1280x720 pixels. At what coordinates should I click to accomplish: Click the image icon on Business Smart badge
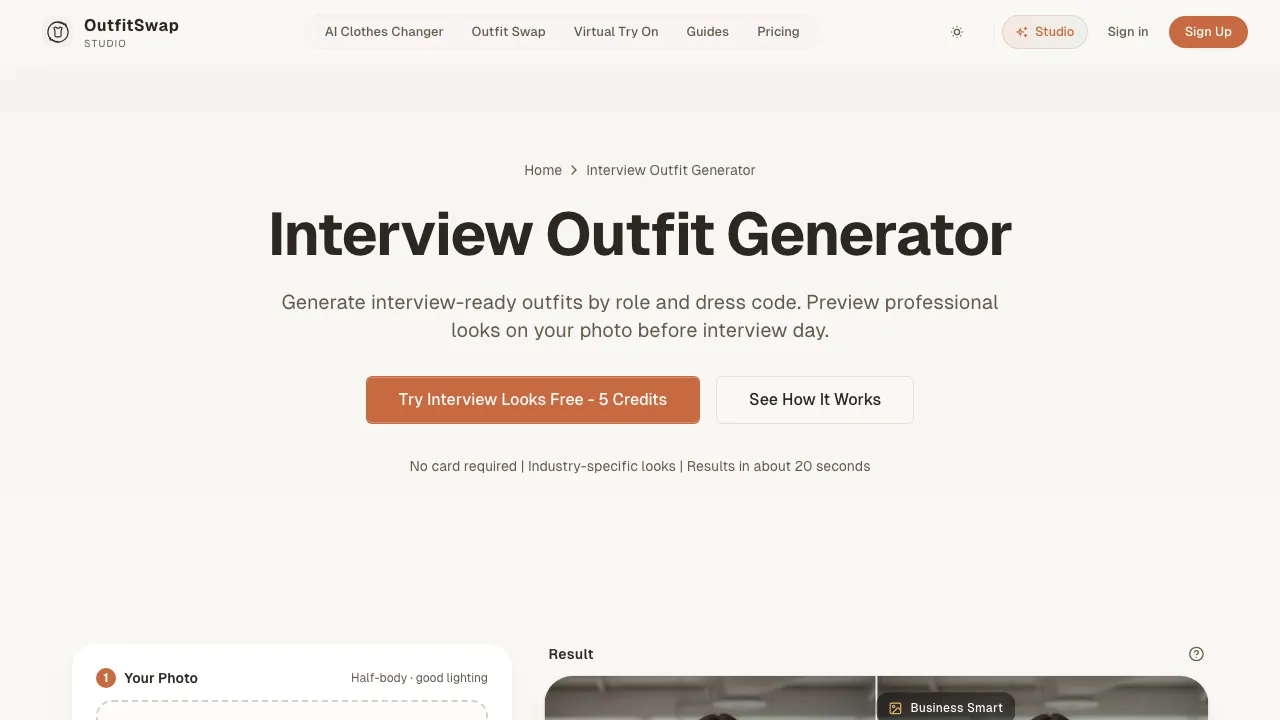[x=895, y=708]
